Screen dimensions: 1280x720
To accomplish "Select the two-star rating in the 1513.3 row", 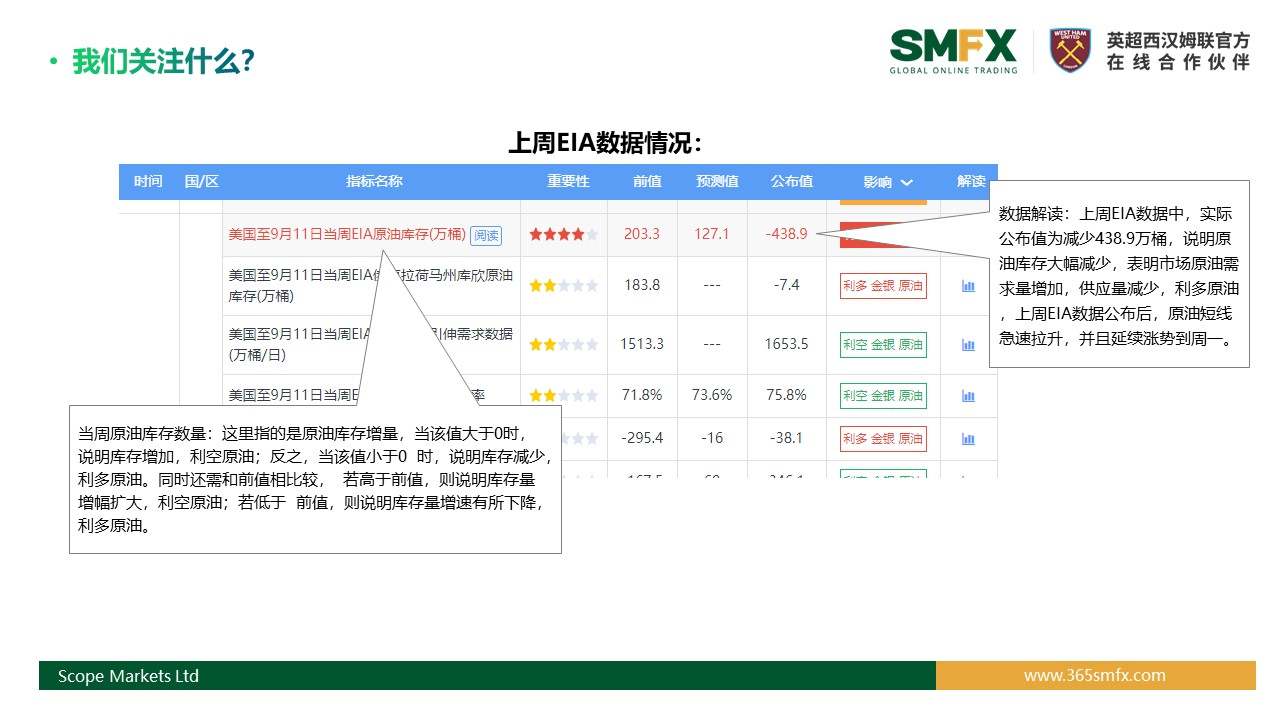I will click(x=564, y=345).
